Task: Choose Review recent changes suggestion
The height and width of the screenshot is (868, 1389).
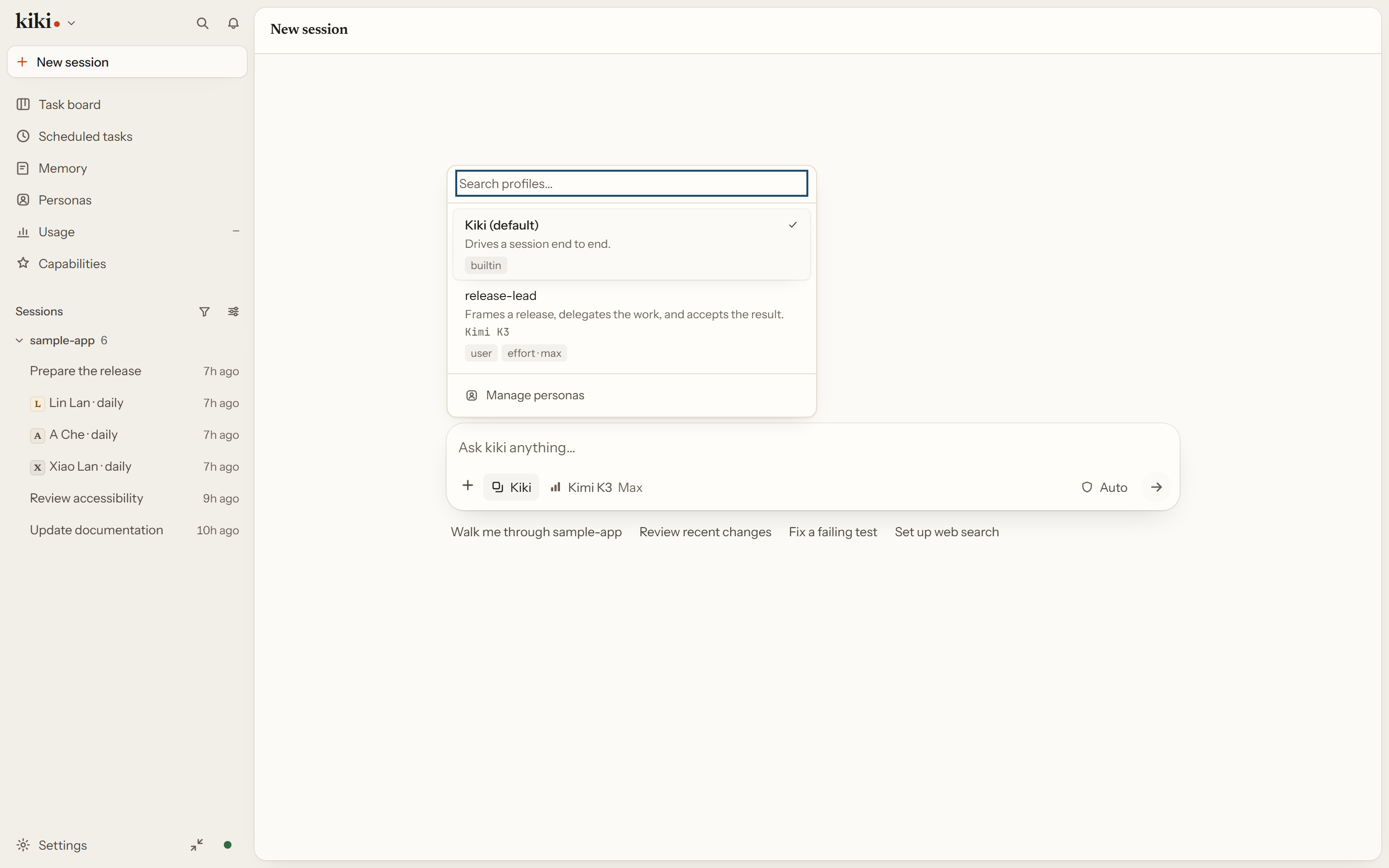Action: pos(706,532)
